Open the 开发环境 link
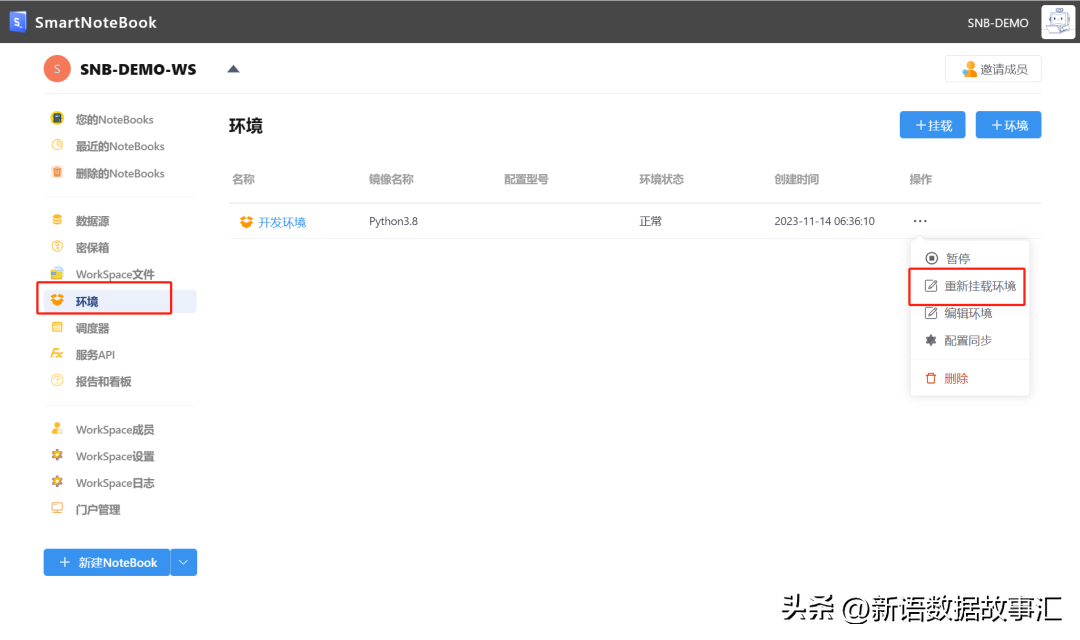The height and width of the screenshot is (640, 1080). (281, 222)
